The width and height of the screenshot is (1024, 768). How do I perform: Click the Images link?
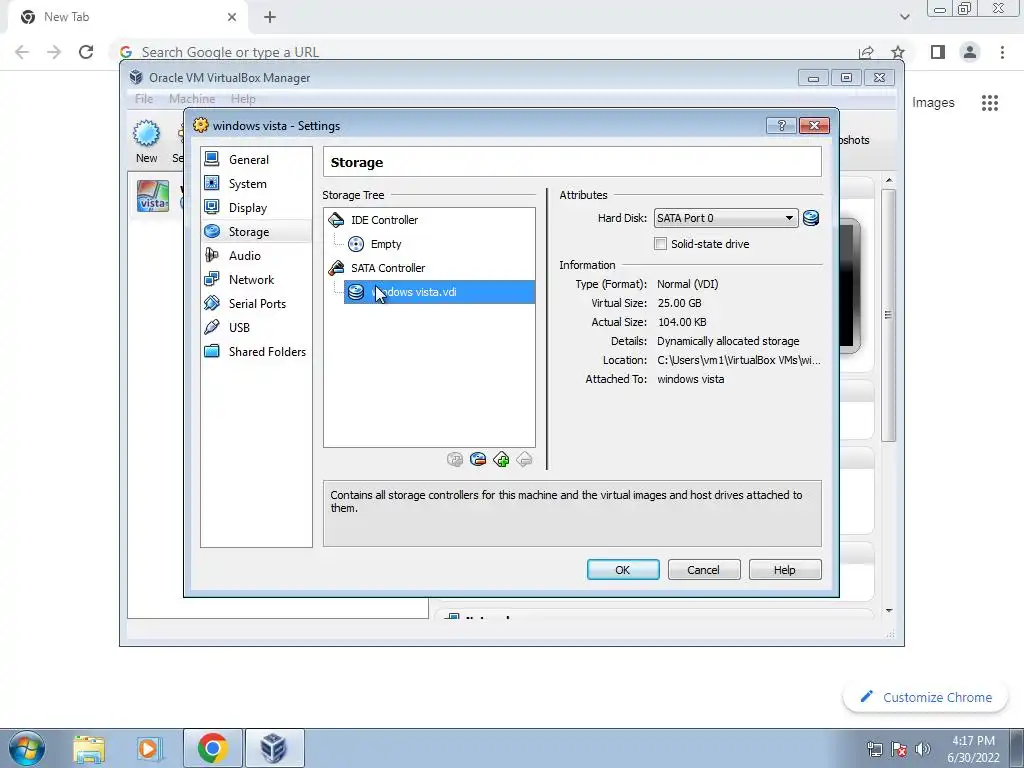tap(933, 103)
